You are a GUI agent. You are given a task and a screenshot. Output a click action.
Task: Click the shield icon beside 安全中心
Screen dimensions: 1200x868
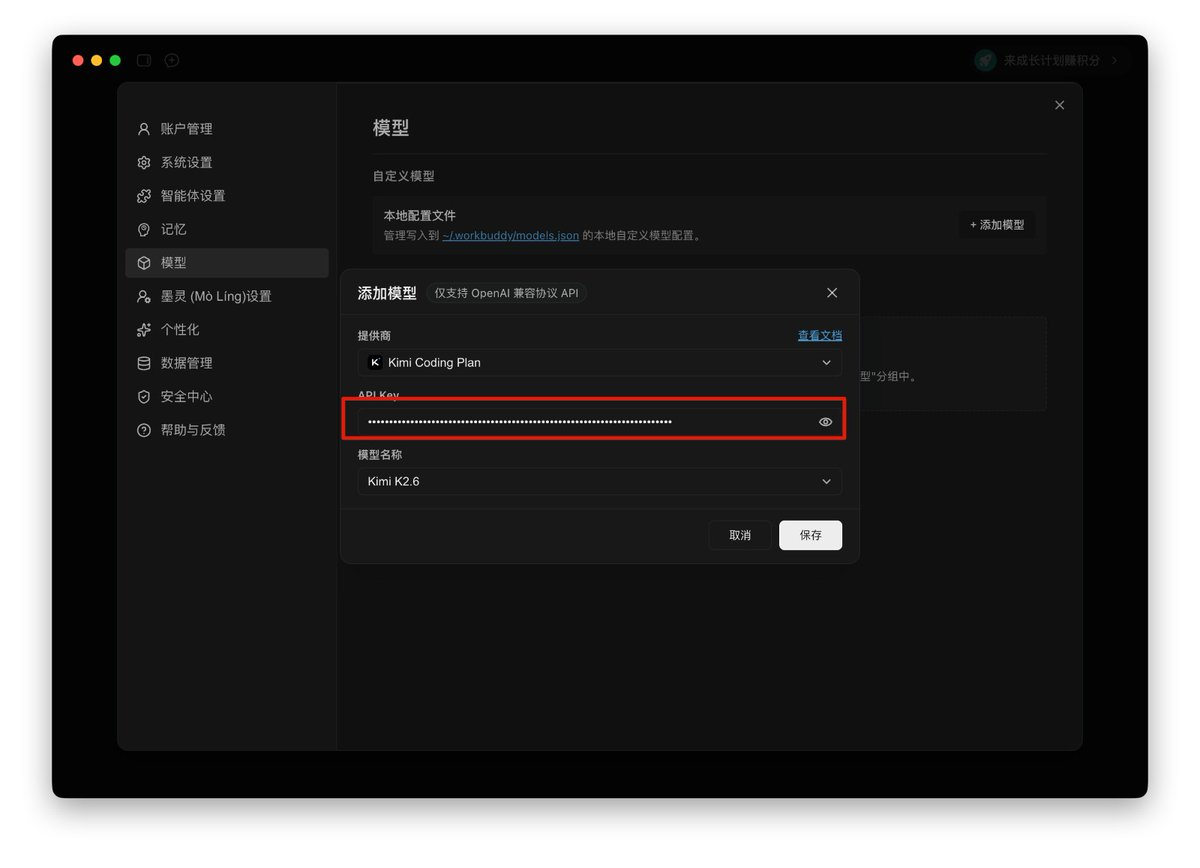144,397
